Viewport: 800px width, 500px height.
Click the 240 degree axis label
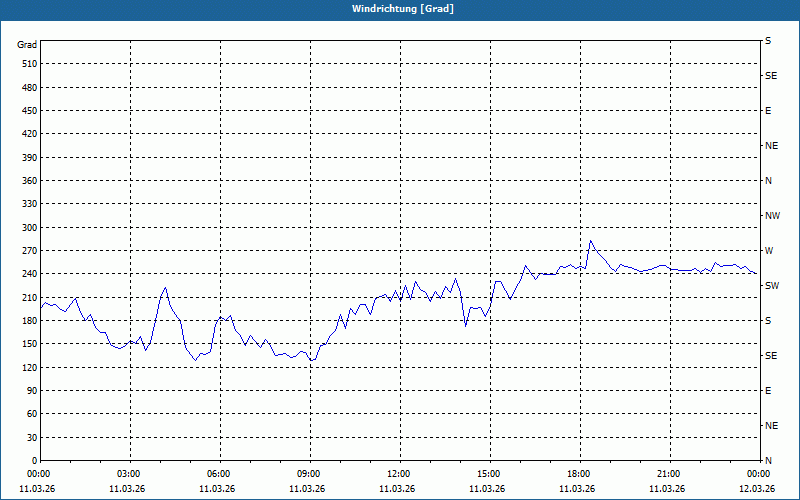pyautogui.click(x=30, y=274)
